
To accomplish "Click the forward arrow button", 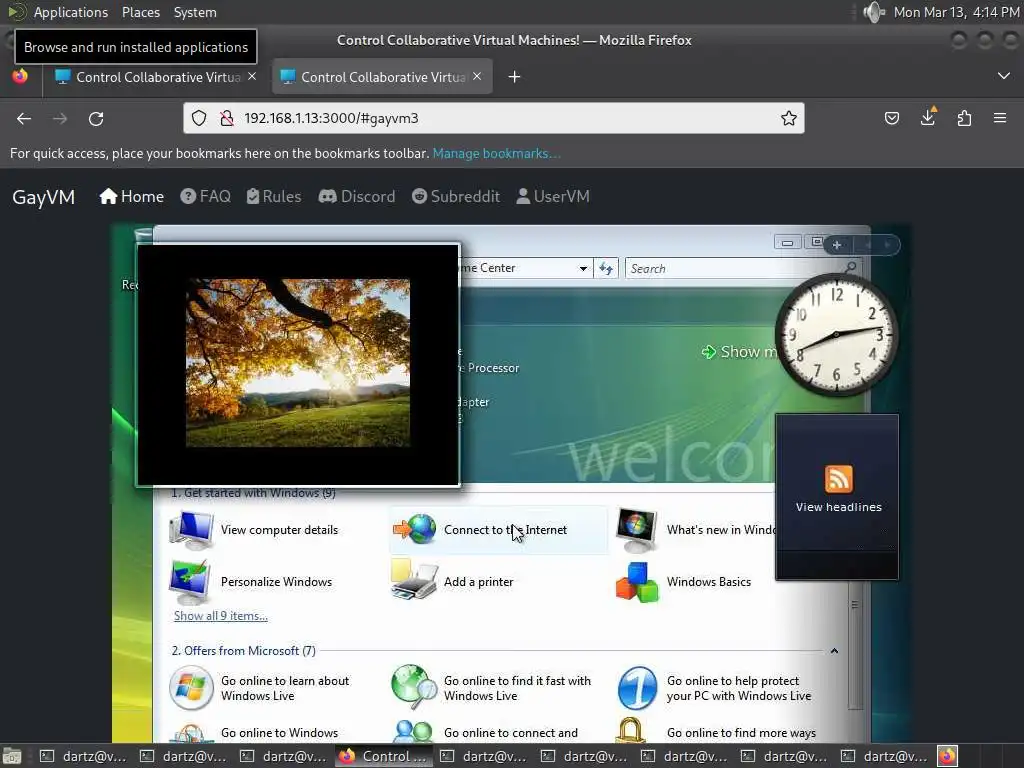I will click(x=60, y=118).
